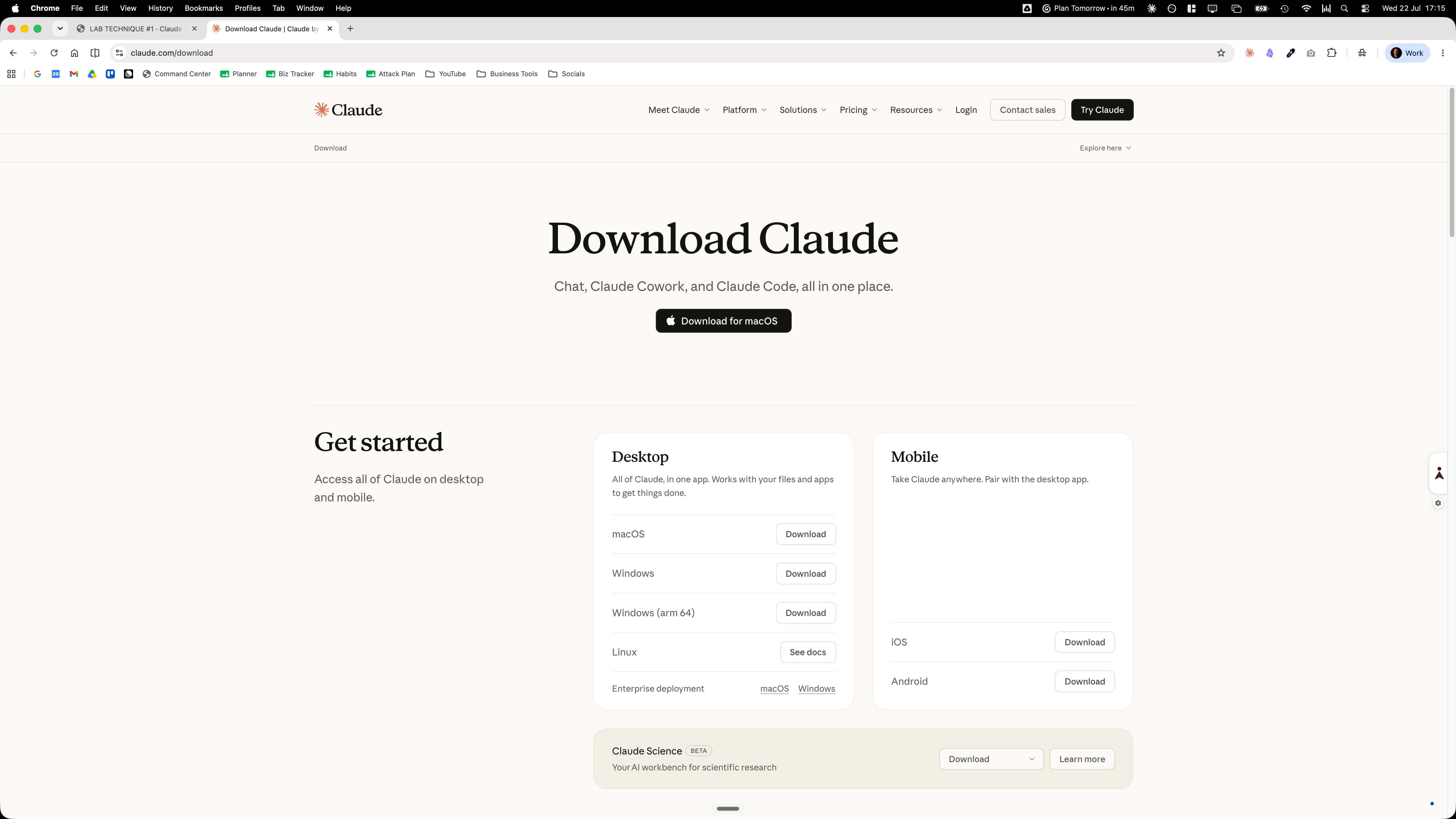Open the Claude Science Download dropdown
This screenshot has width=1456, height=819.
point(991,759)
